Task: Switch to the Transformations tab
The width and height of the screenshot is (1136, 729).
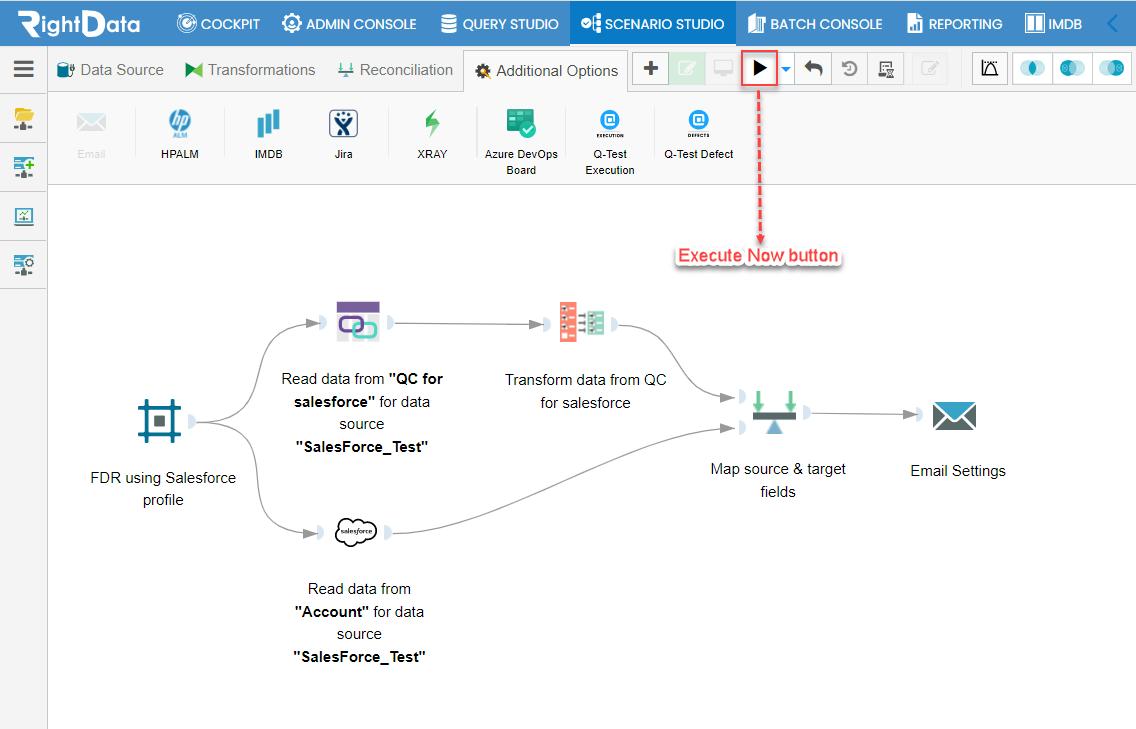Action: tap(250, 70)
